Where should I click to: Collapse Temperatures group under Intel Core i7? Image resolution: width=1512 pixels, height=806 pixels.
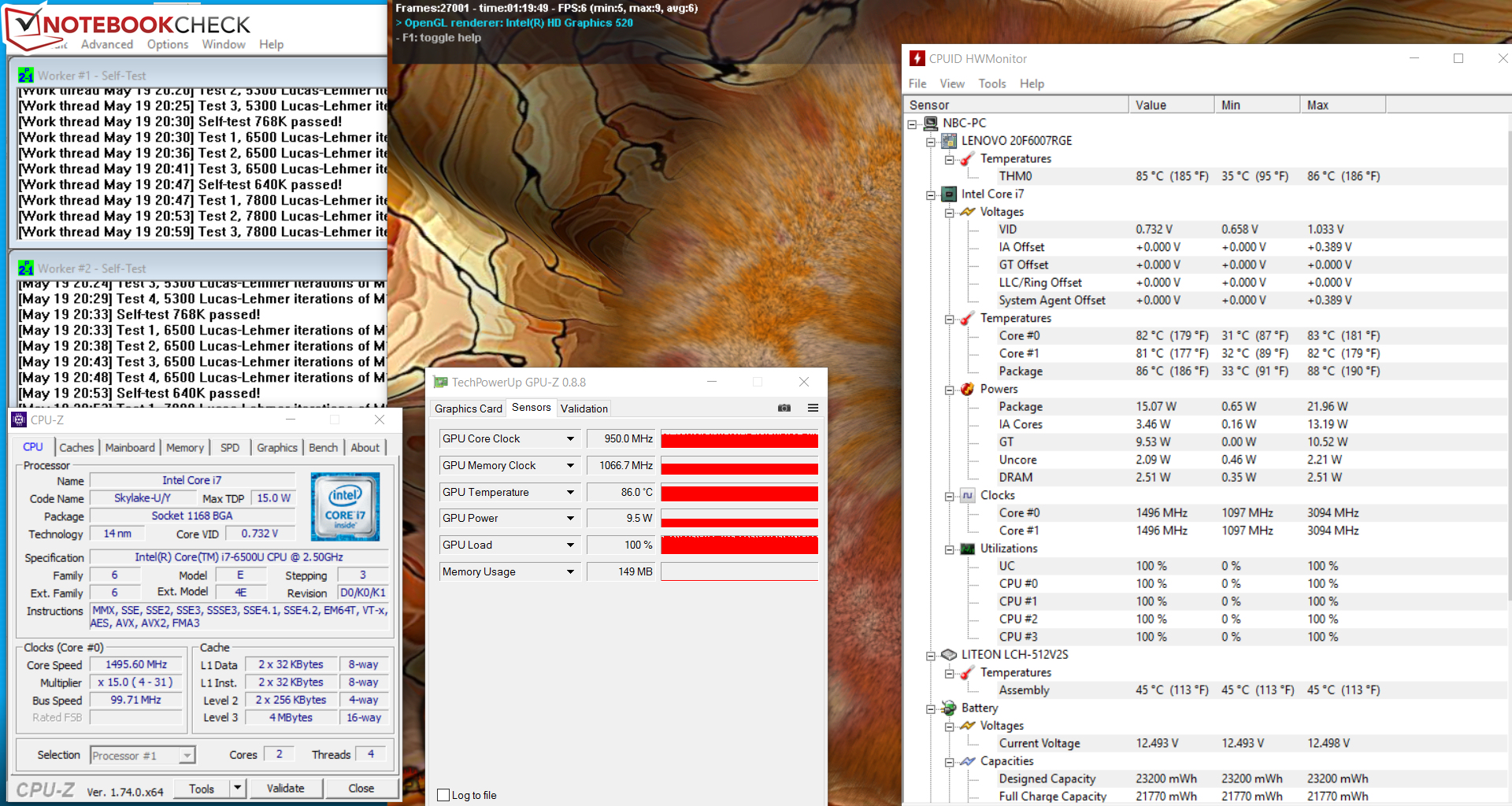pyautogui.click(x=950, y=319)
